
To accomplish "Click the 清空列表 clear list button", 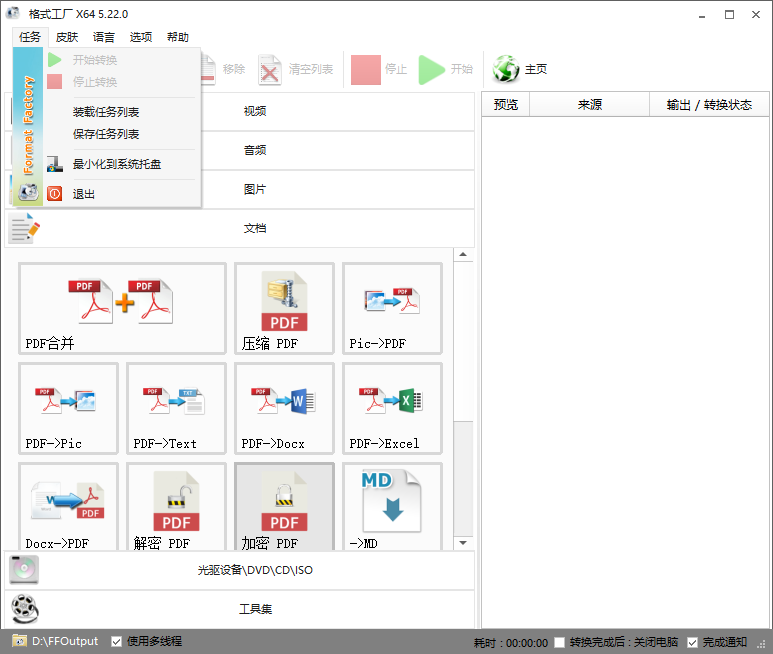I will pos(296,69).
